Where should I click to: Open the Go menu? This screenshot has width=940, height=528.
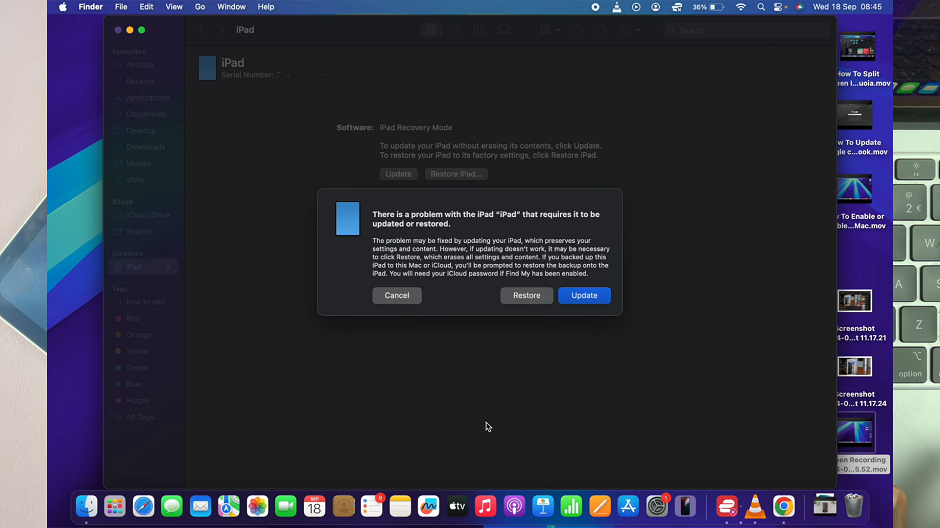[x=200, y=7]
